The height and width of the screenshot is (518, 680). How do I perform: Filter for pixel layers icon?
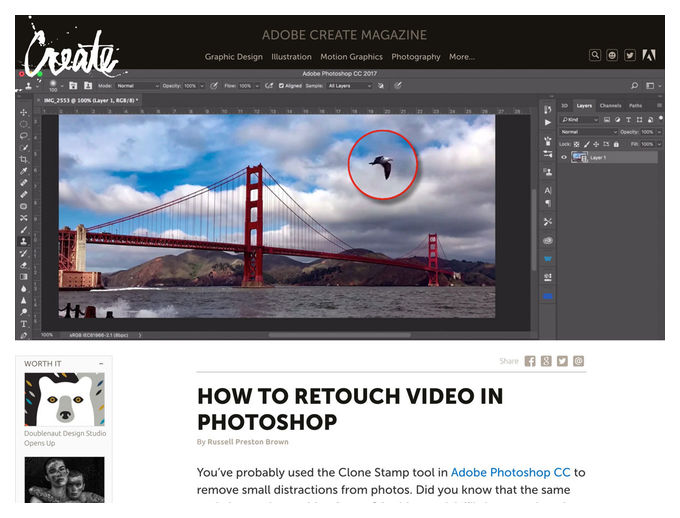pyautogui.click(x=607, y=119)
